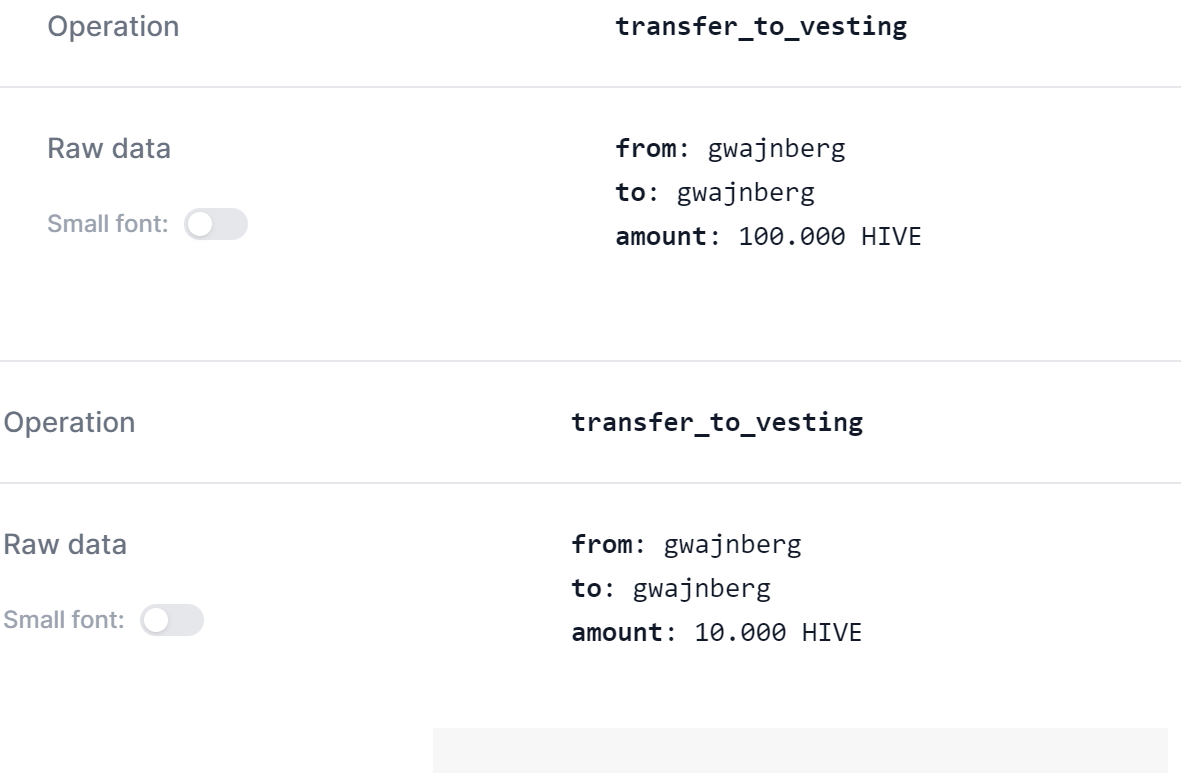This screenshot has width=1181, height=773.
Task: Click the to account gwajnberg in the first operation
Action: tap(746, 194)
